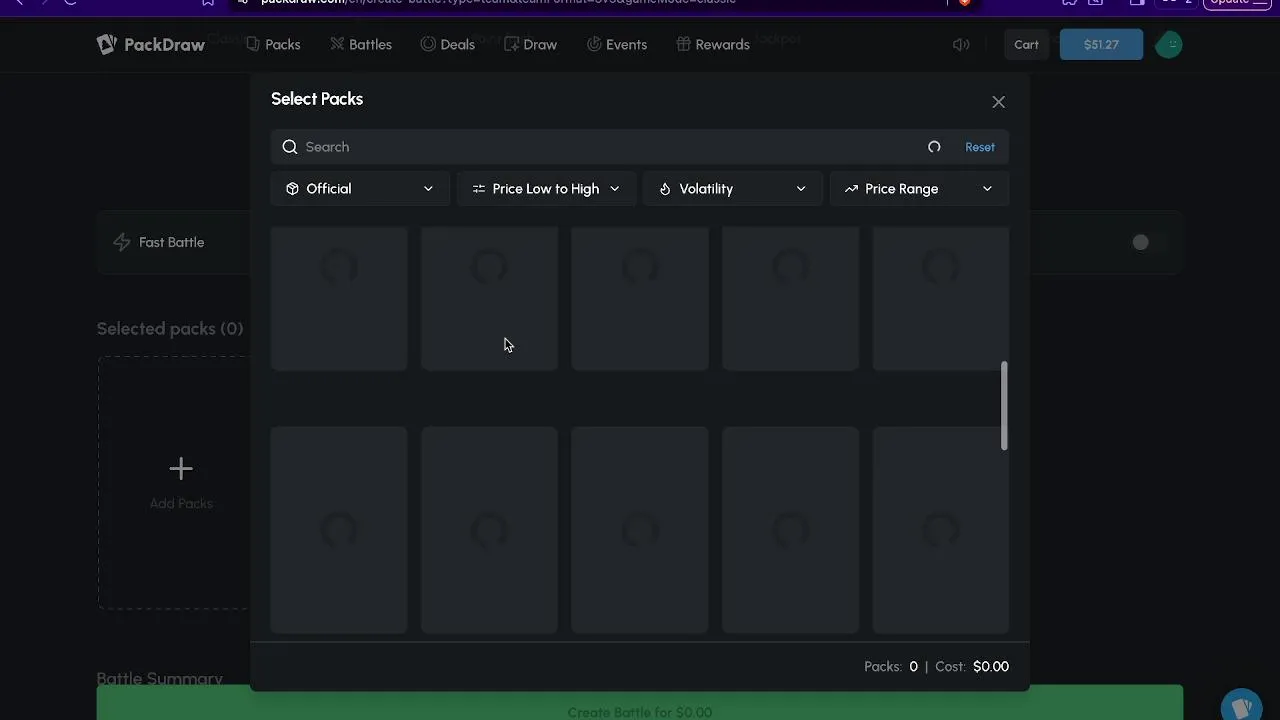Click the browser Update button
The image size is (1280, 720).
point(1237,2)
